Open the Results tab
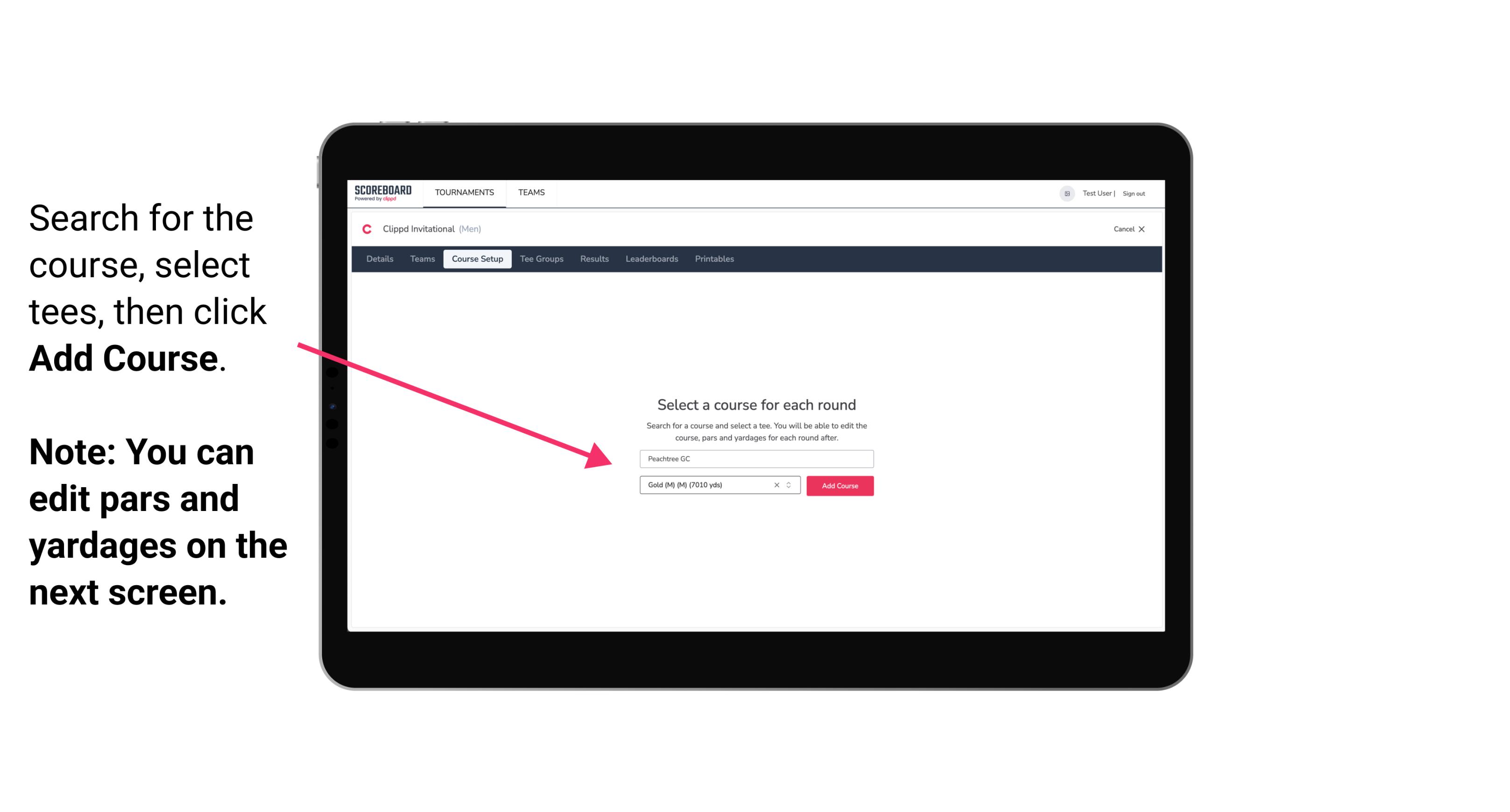The height and width of the screenshot is (812, 1510). click(x=593, y=259)
